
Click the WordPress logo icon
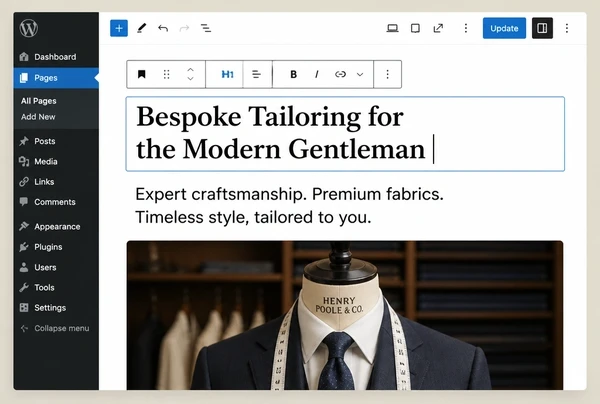click(x=29, y=28)
